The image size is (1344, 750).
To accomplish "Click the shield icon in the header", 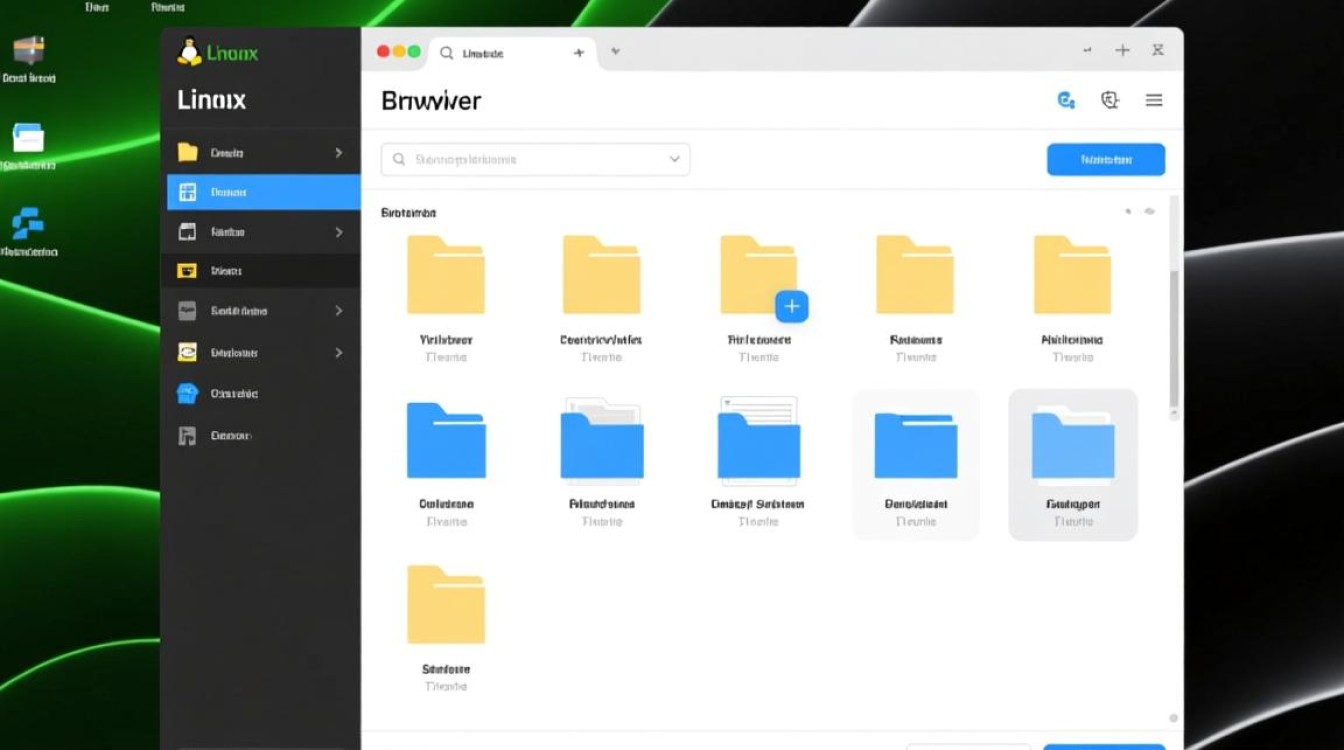I will click(1110, 100).
